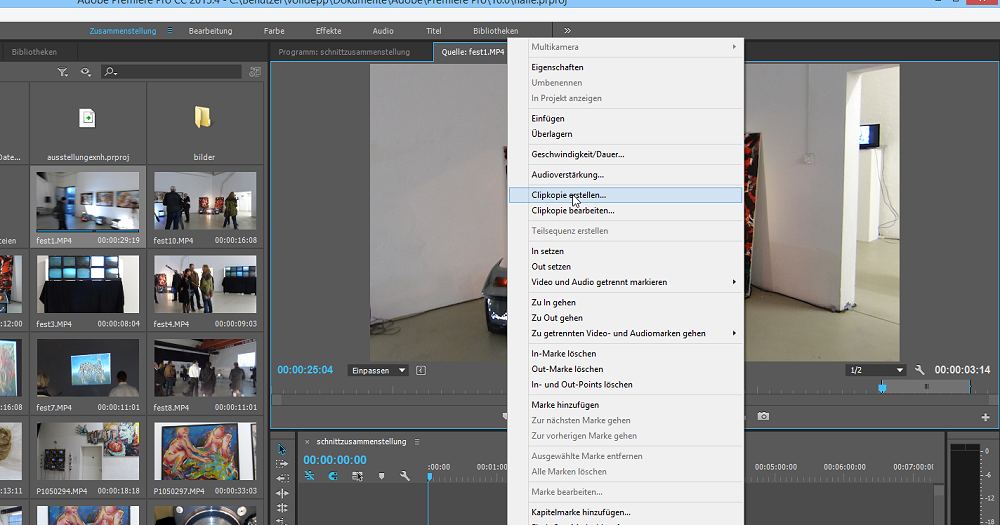Click the source monitor blue playhead marker

coord(882,387)
